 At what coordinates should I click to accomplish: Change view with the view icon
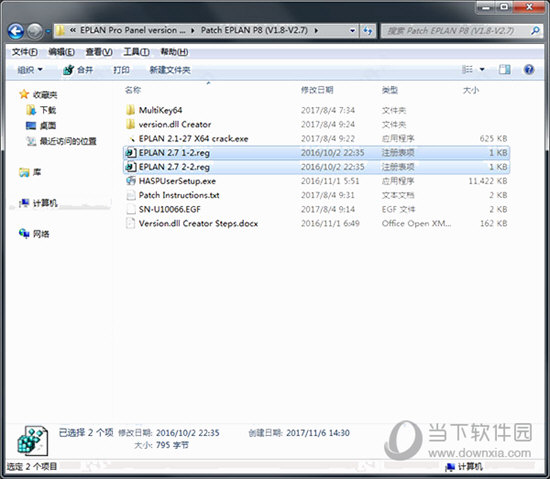(x=467, y=69)
